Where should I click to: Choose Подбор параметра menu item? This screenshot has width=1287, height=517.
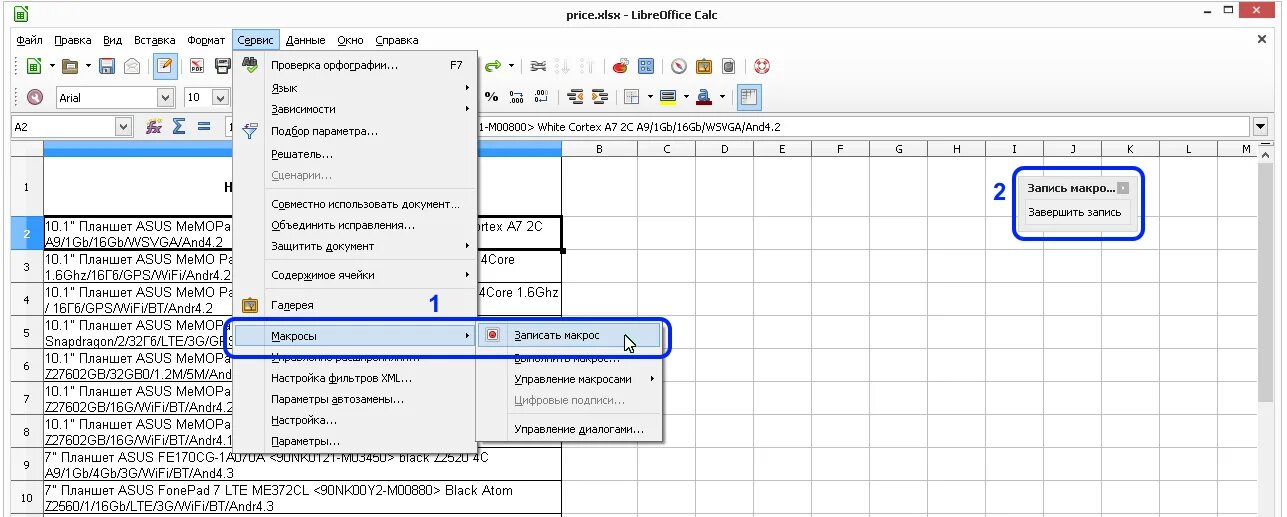[x=355, y=131]
